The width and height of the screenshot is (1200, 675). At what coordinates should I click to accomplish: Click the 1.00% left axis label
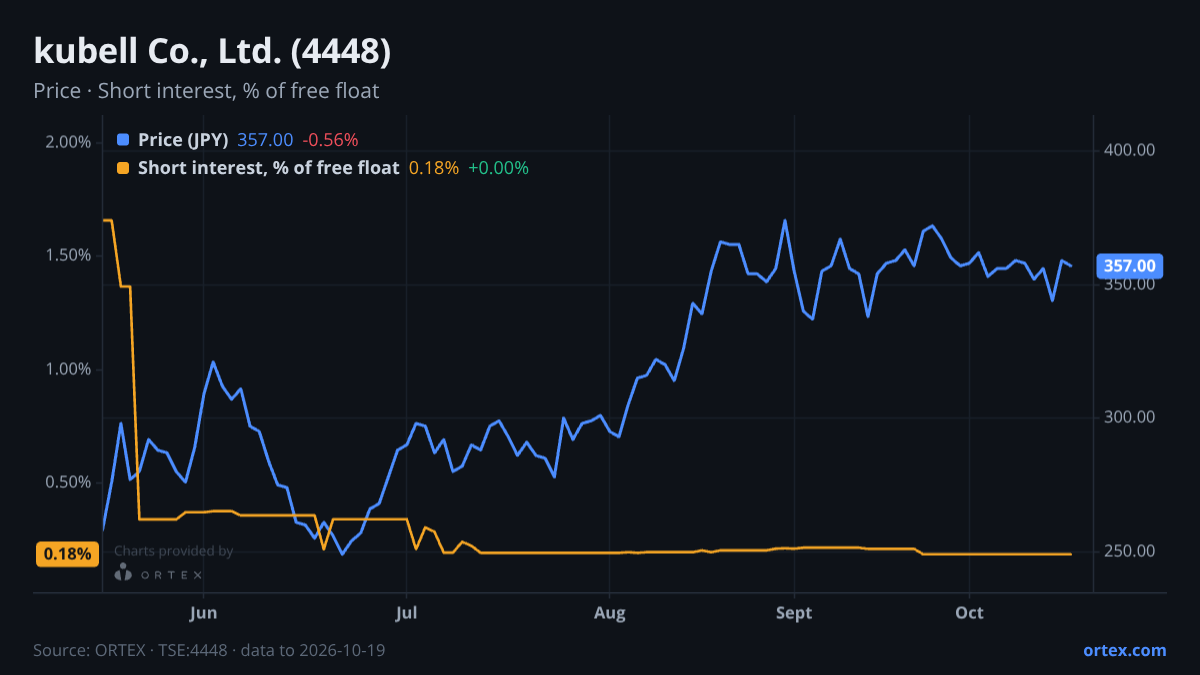coord(68,369)
